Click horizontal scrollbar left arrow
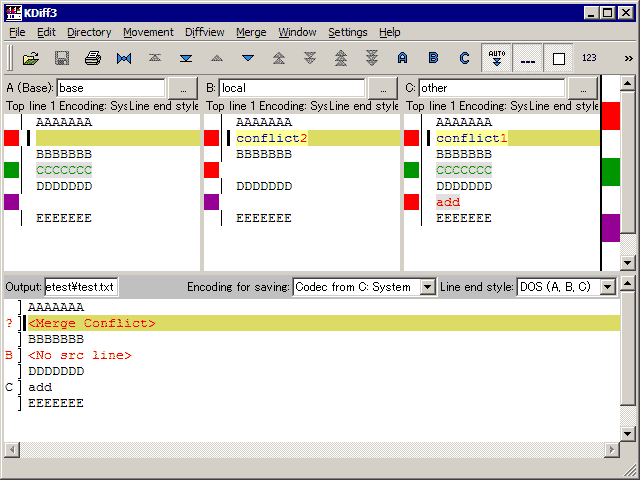 point(12,450)
